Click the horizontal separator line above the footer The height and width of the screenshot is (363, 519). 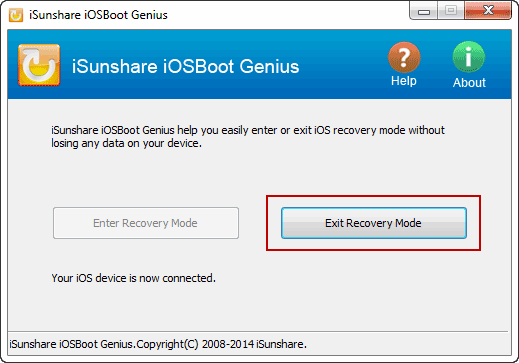coord(259,331)
